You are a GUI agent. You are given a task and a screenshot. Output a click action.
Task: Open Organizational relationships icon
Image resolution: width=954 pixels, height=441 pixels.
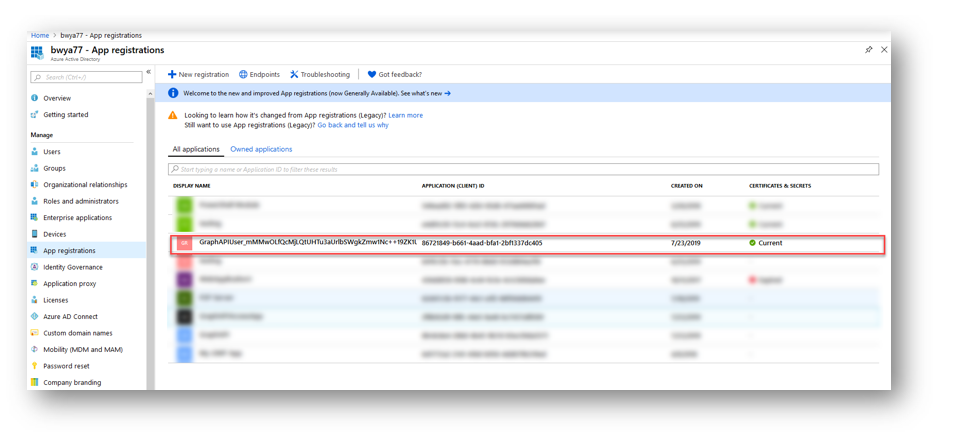click(35, 184)
